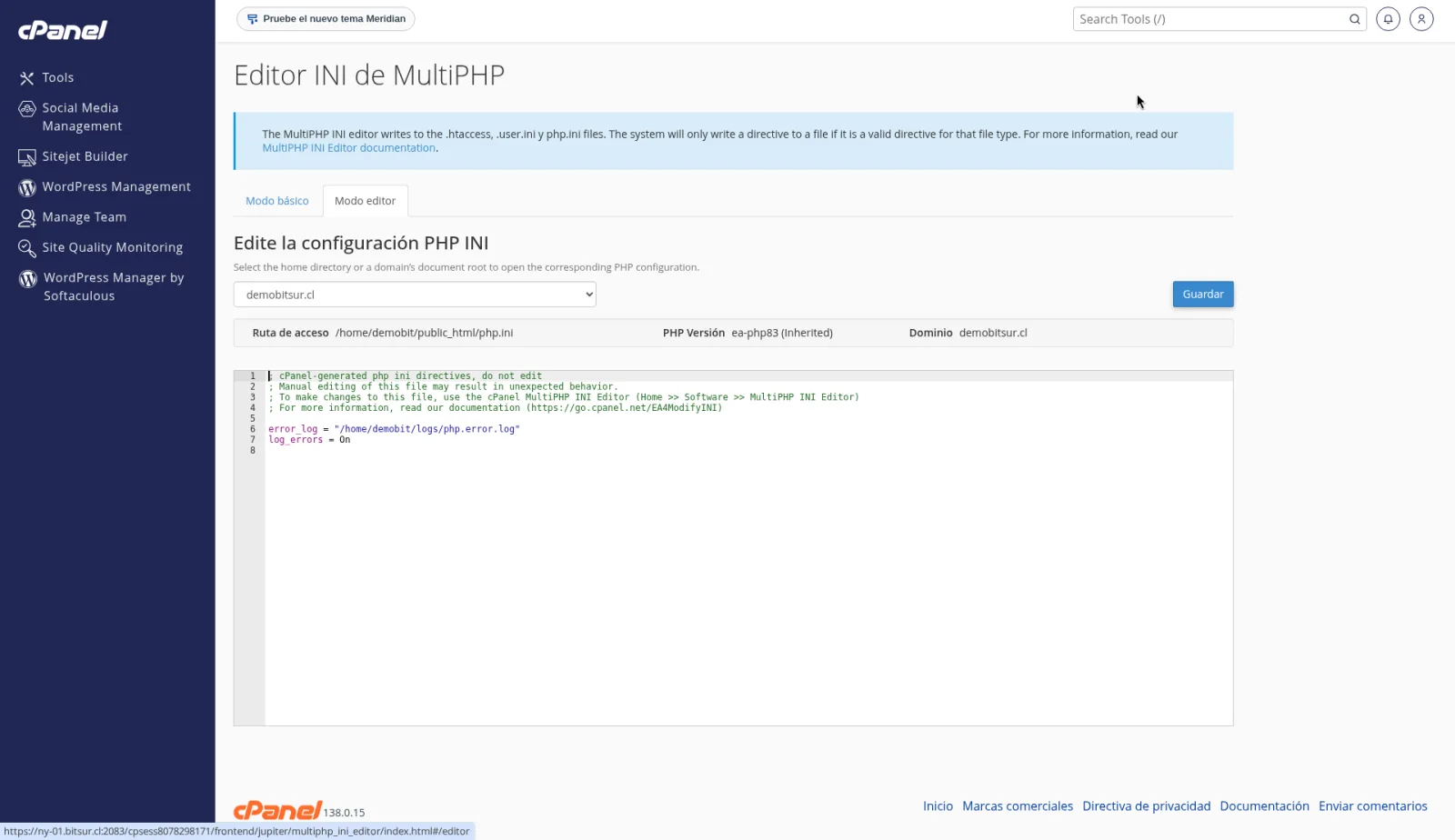The width and height of the screenshot is (1455, 840).
Task: Open Tools via its wrench icon
Action: (27, 78)
